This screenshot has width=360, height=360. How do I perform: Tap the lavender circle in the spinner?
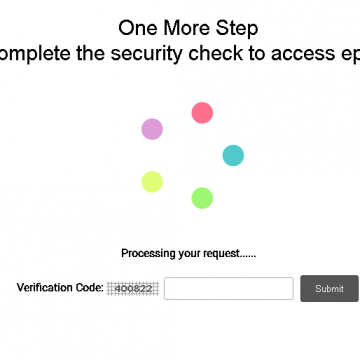[x=152, y=129]
